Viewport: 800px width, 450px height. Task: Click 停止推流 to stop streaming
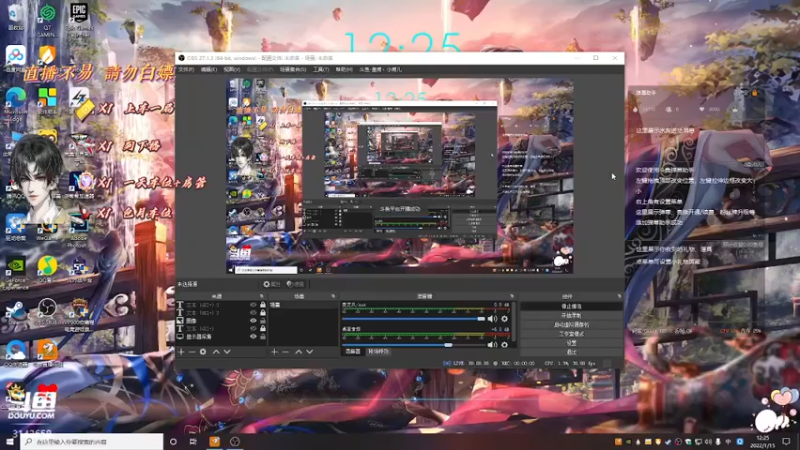[571, 306]
